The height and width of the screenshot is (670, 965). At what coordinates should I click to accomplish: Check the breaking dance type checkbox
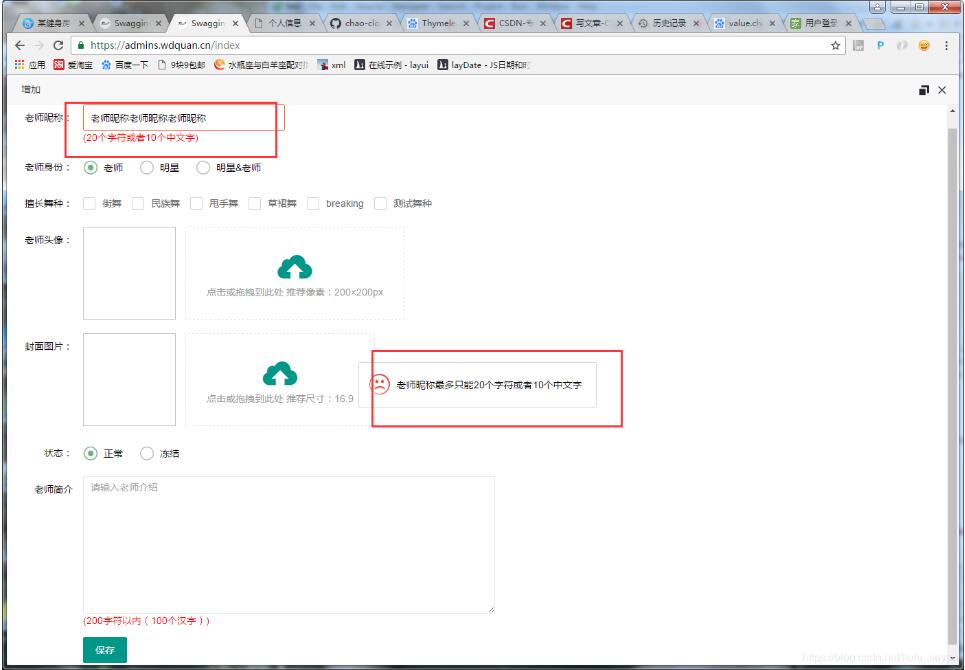point(313,204)
